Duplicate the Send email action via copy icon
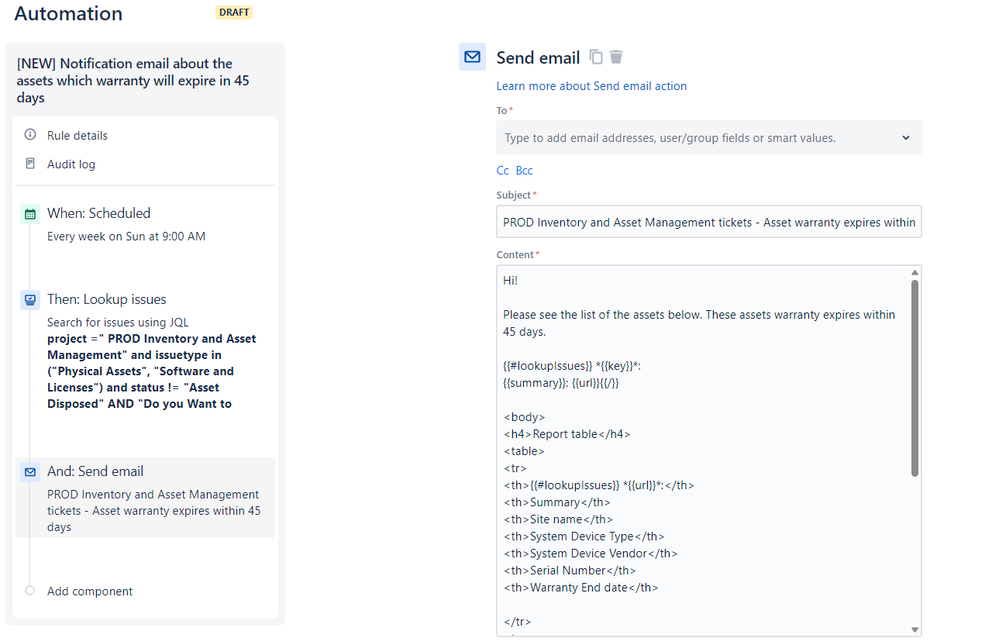The image size is (999, 642). (x=595, y=57)
